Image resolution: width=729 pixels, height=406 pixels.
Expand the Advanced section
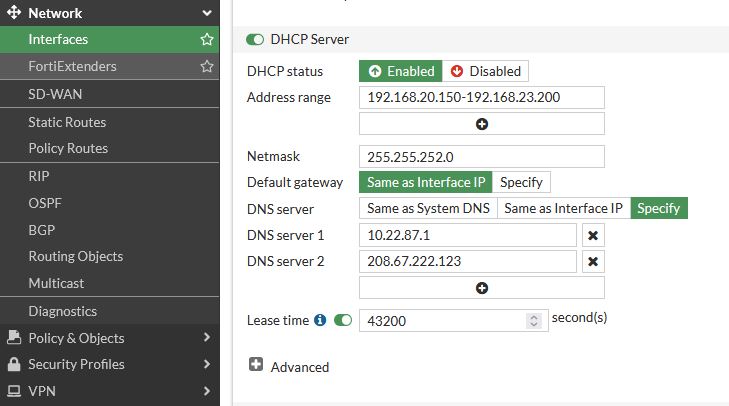pos(256,364)
